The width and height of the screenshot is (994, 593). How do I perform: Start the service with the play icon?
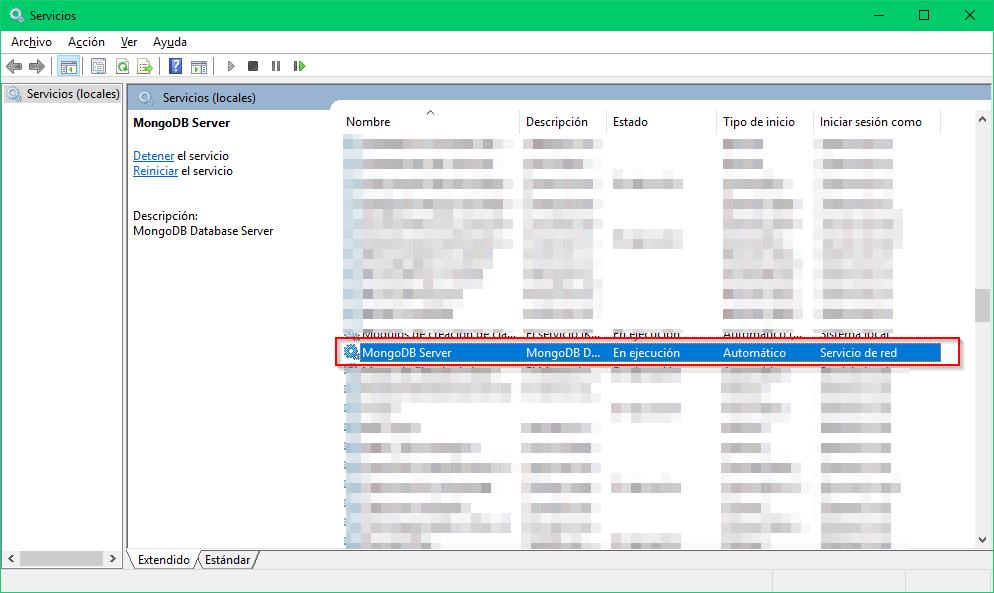(231, 66)
